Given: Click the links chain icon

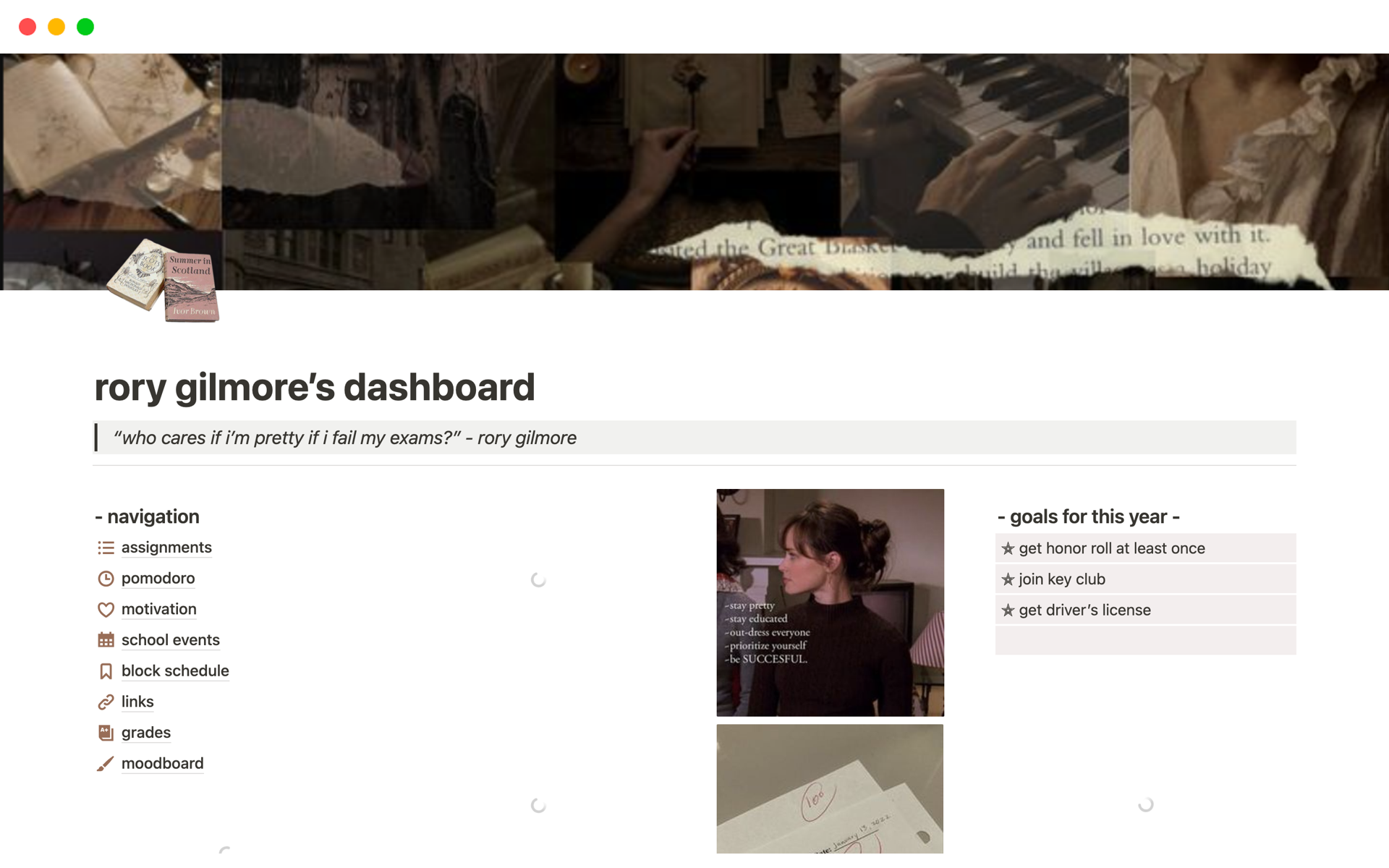Looking at the screenshot, I should (106, 702).
